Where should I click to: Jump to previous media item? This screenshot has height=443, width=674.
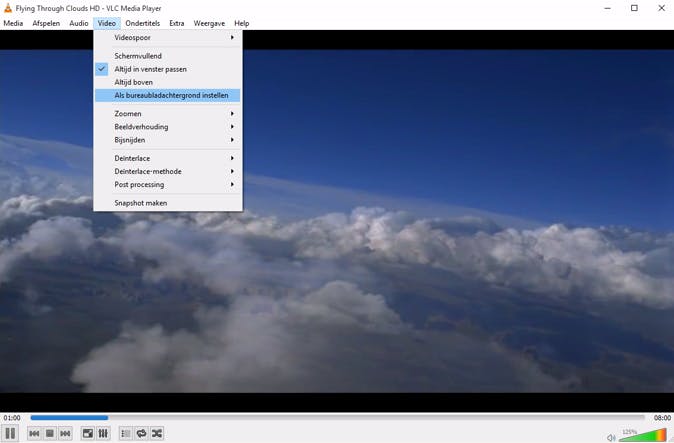click(34, 434)
